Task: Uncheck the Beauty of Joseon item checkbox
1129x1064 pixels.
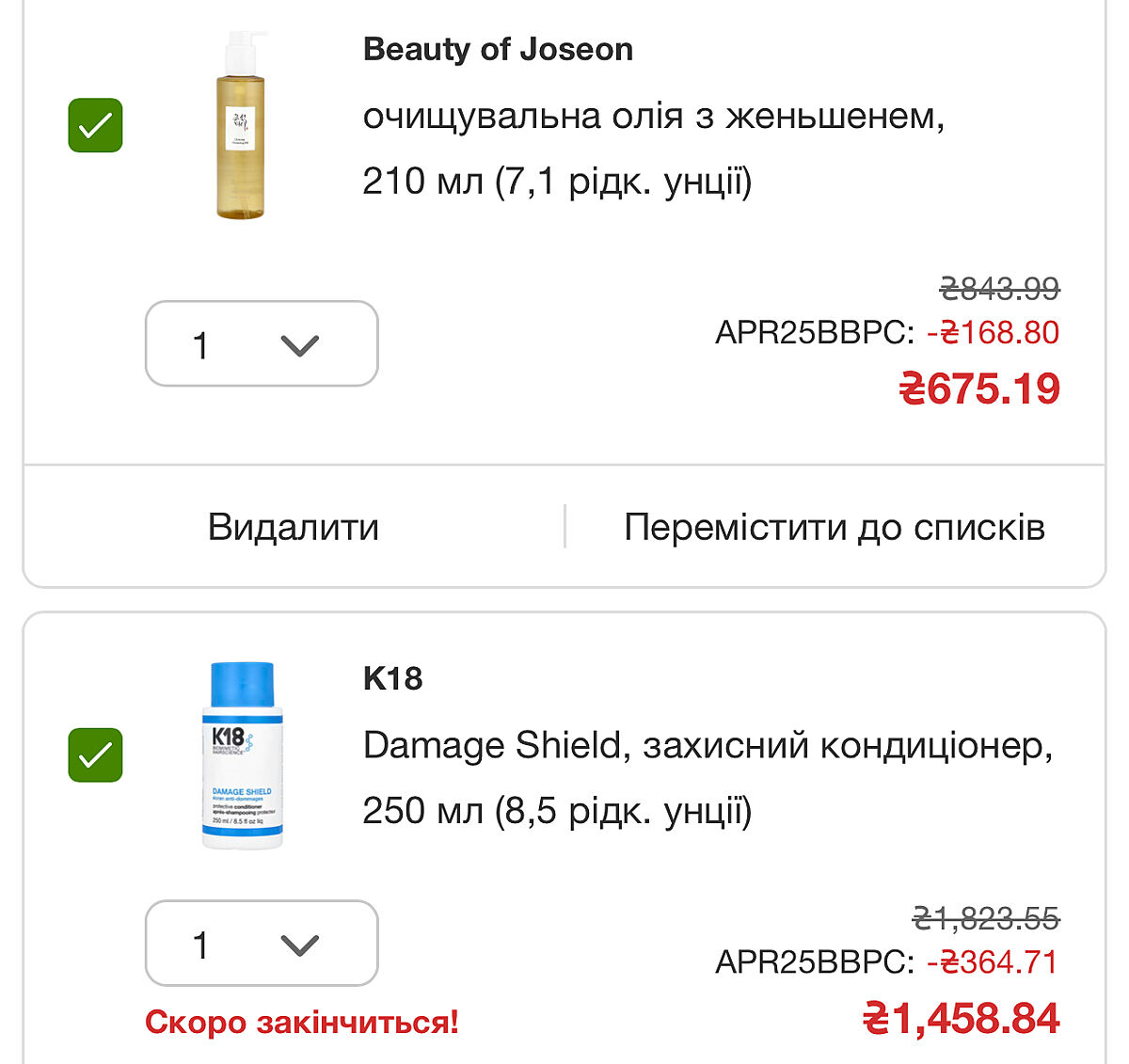Action: (95, 125)
